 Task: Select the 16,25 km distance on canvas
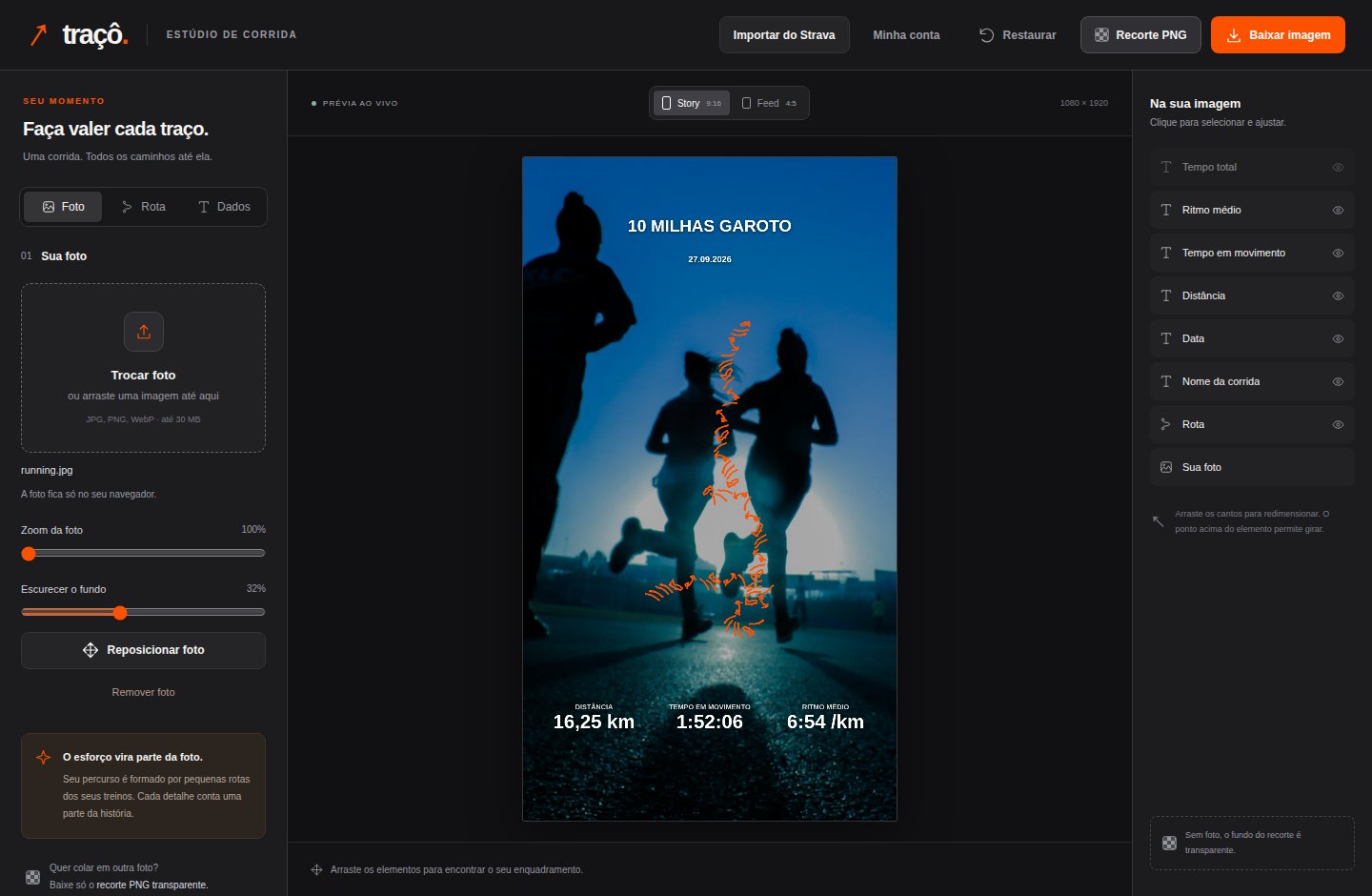coord(594,722)
